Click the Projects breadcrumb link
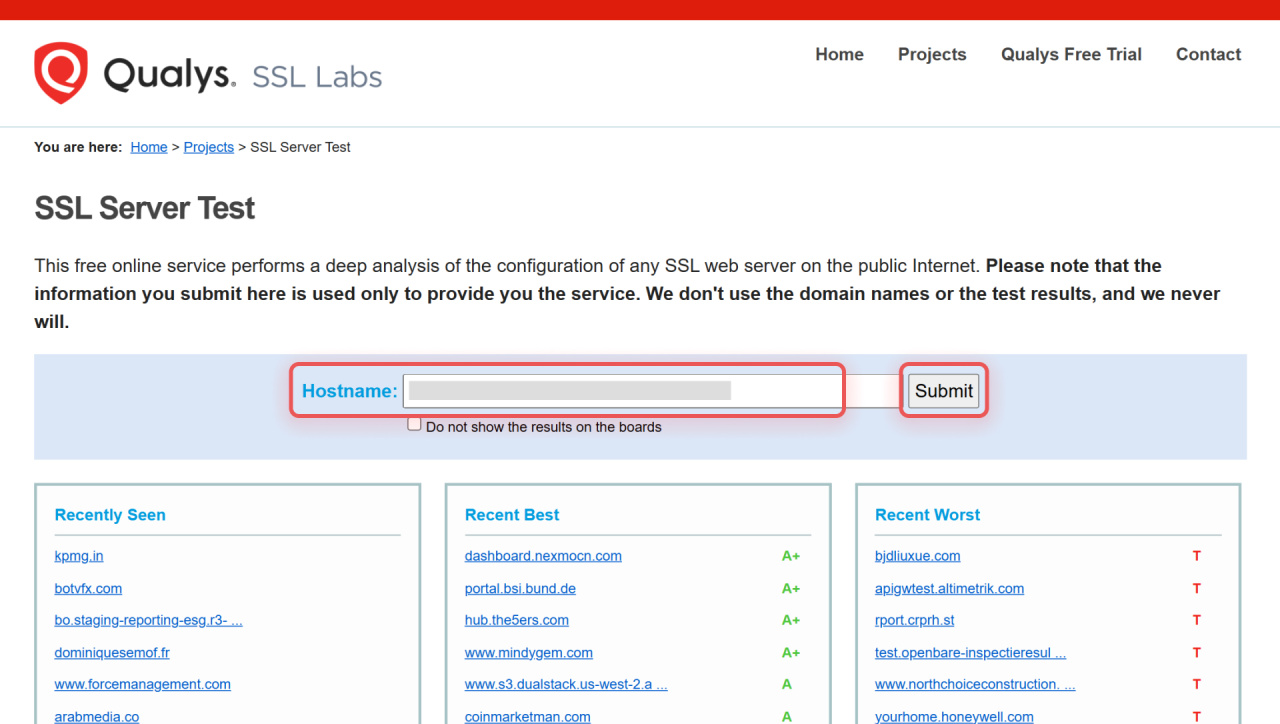Image resolution: width=1280 pixels, height=724 pixels. [x=209, y=147]
